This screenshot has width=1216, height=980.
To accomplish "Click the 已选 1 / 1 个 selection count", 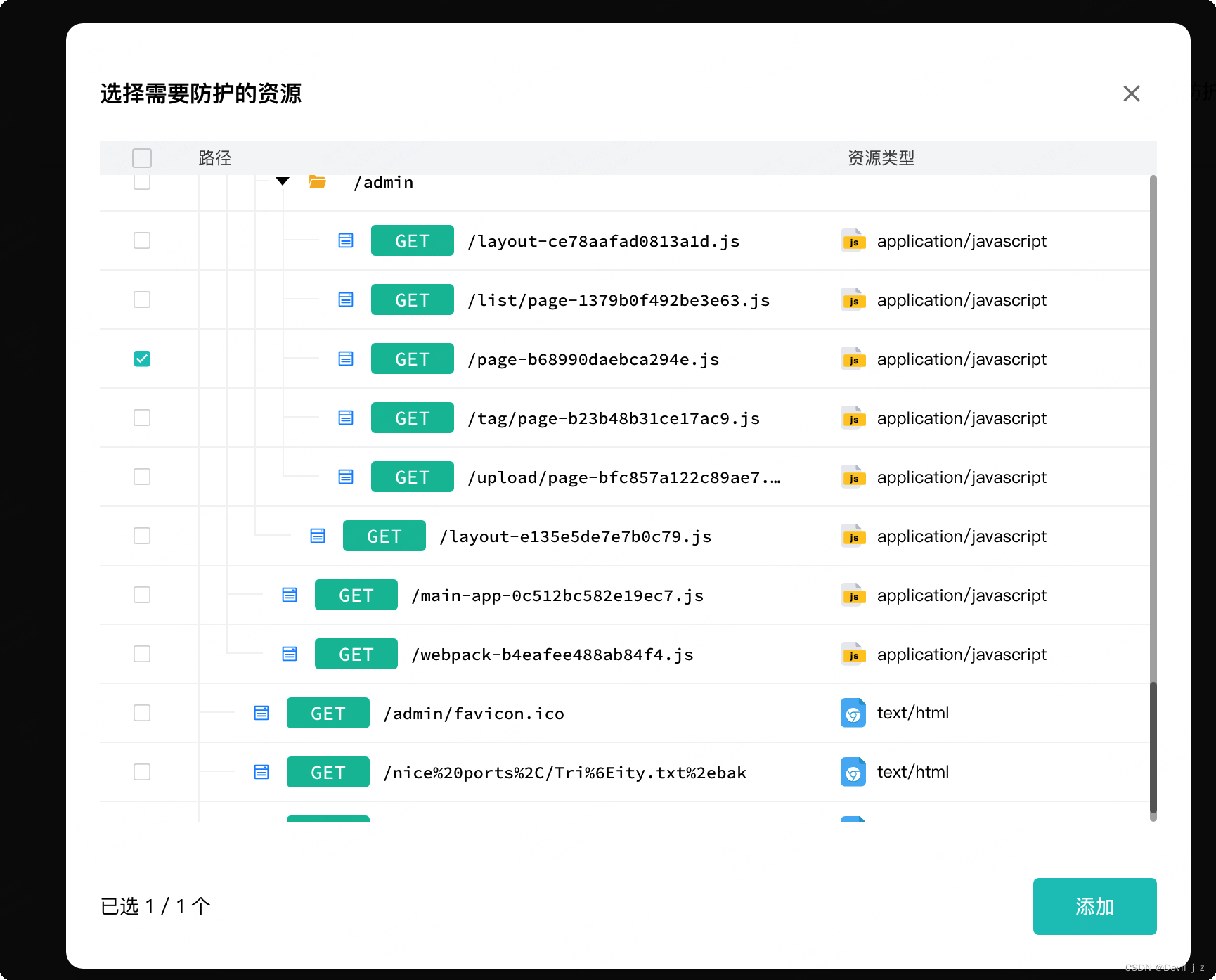I will [155, 906].
